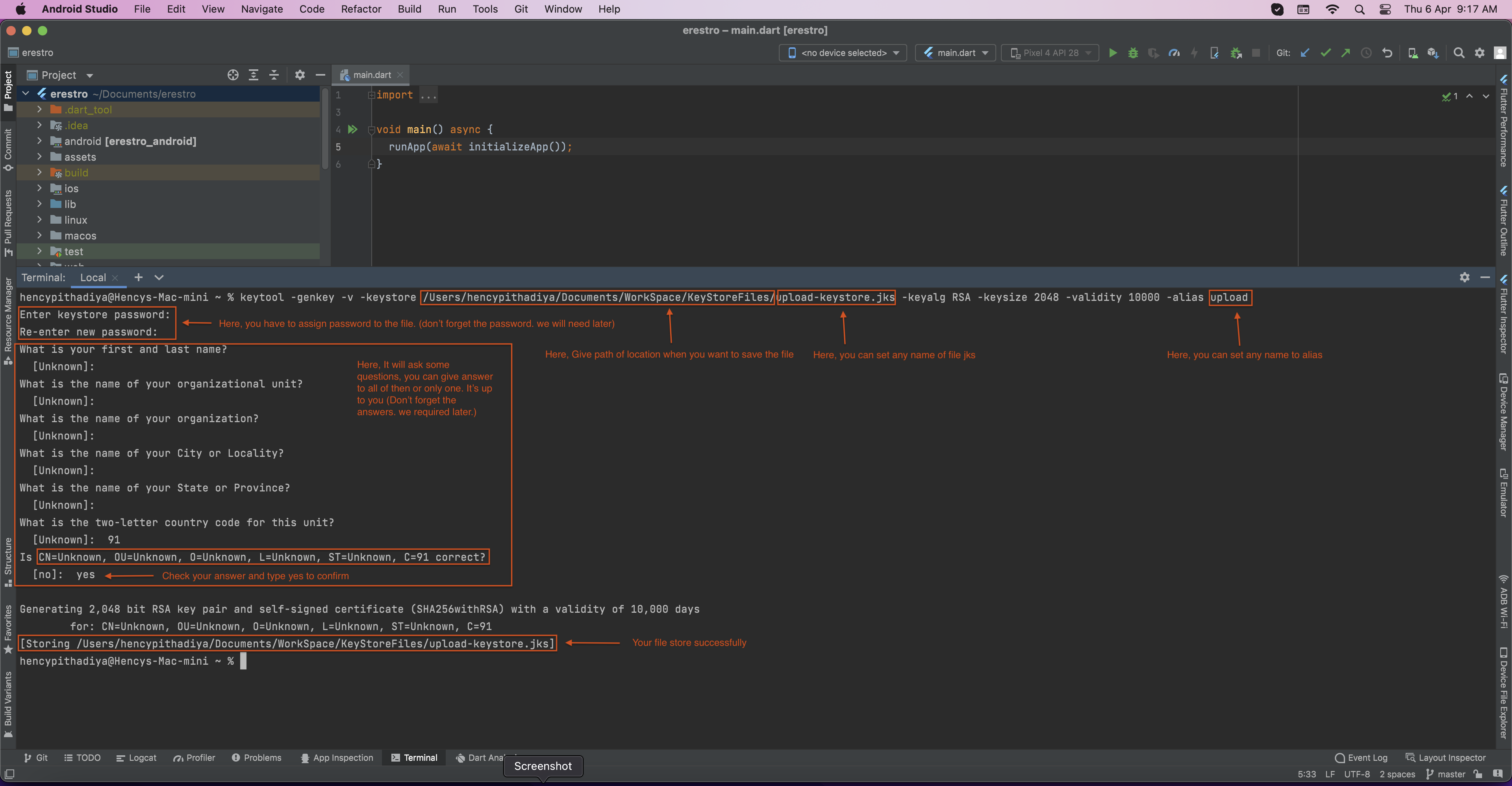This screenshot has height=786, width=1512.
Task: Collapse the erestro root folder
Action: 26,93
